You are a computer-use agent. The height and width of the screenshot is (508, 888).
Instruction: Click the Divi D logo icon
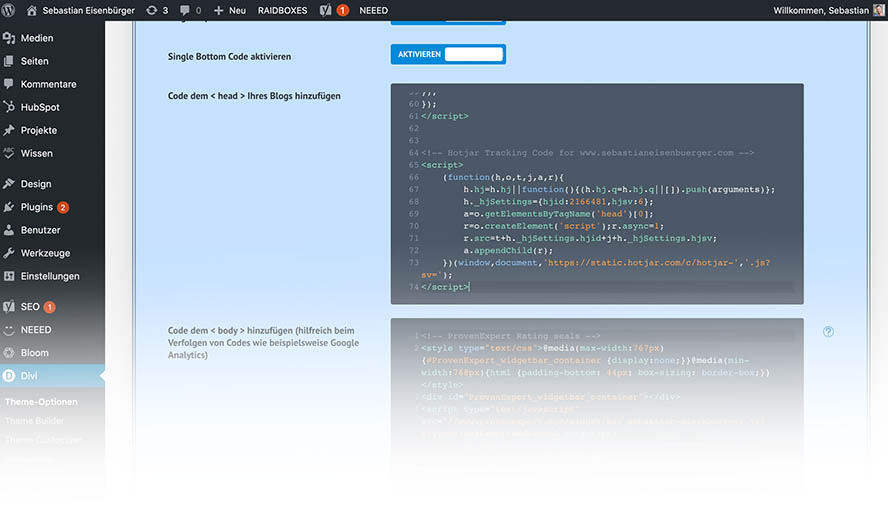8,375
